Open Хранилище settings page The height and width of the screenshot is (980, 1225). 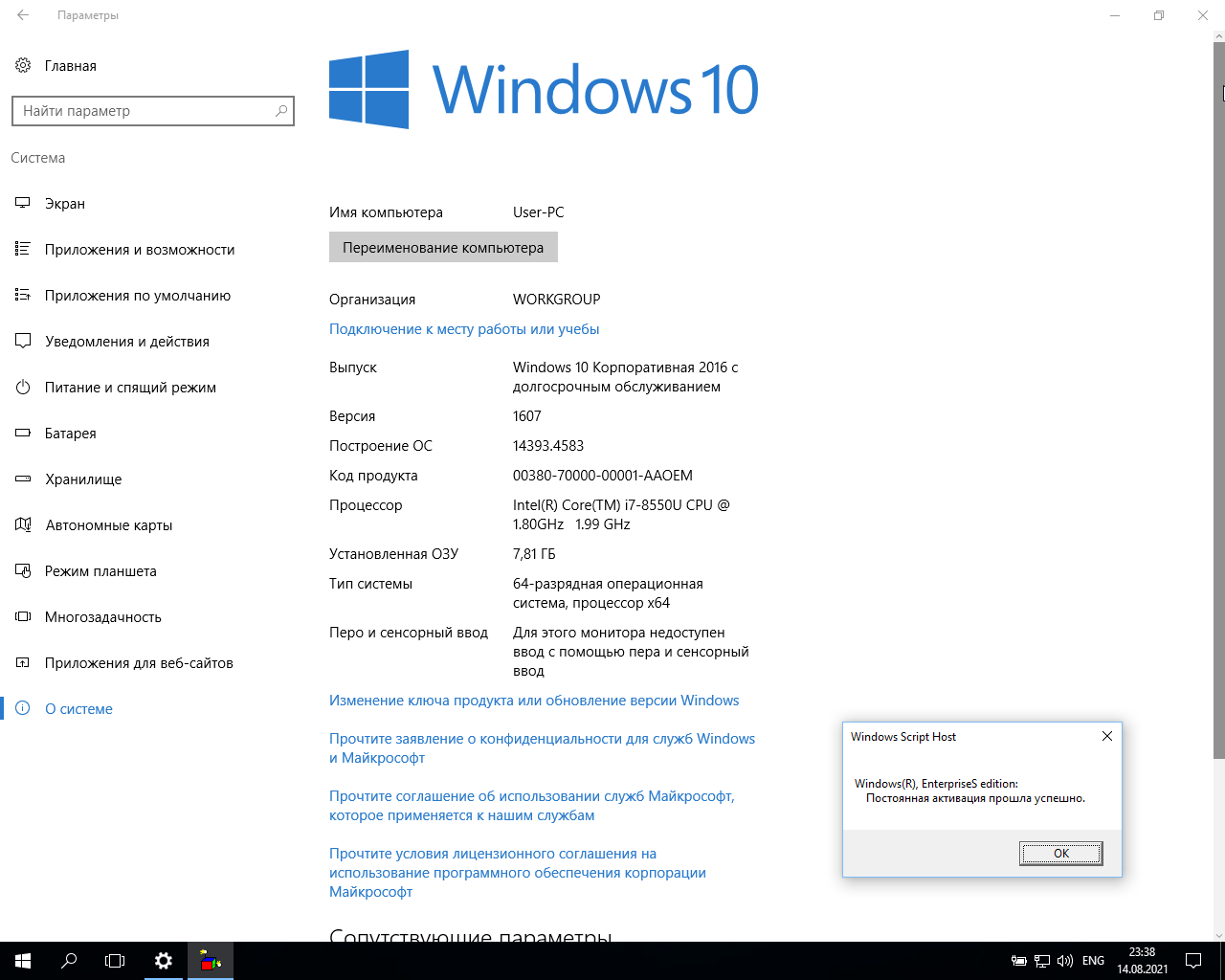click(x=83, y=479)
